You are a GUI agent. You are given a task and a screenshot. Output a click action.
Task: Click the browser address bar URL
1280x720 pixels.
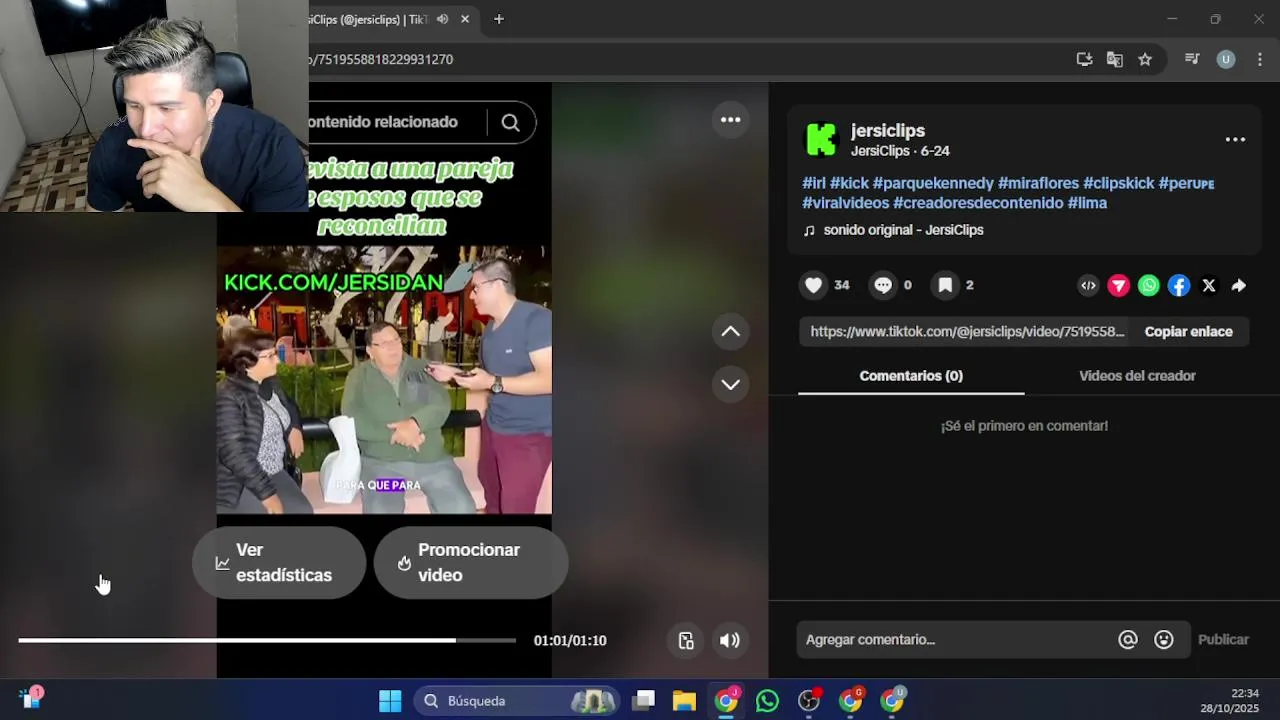pyautogui.click(x=384, y=59)
